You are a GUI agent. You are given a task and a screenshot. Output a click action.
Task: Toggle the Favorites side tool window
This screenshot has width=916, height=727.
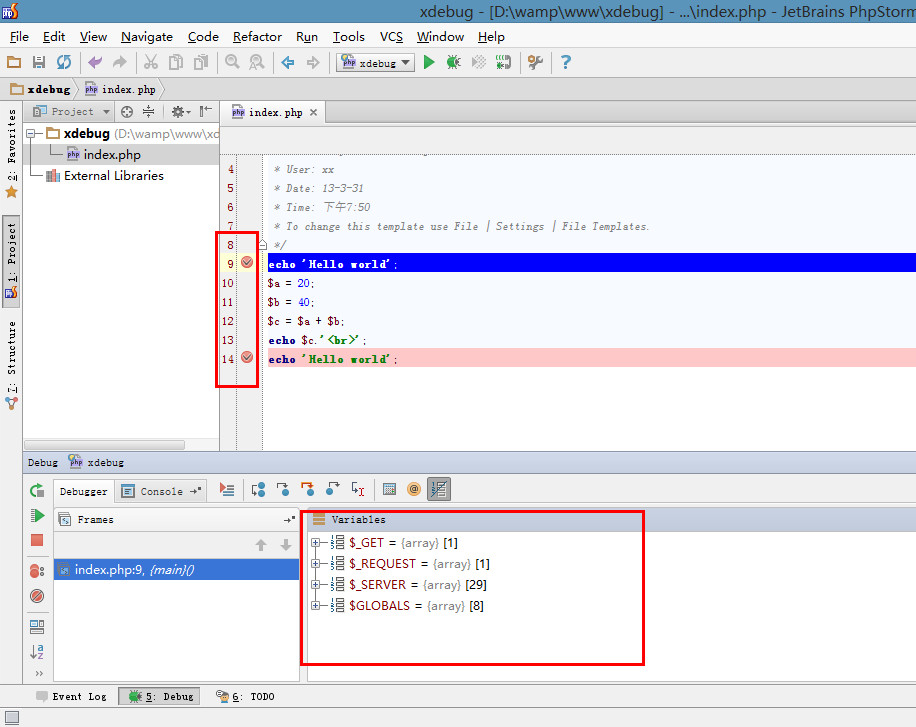tap(12, 152)
